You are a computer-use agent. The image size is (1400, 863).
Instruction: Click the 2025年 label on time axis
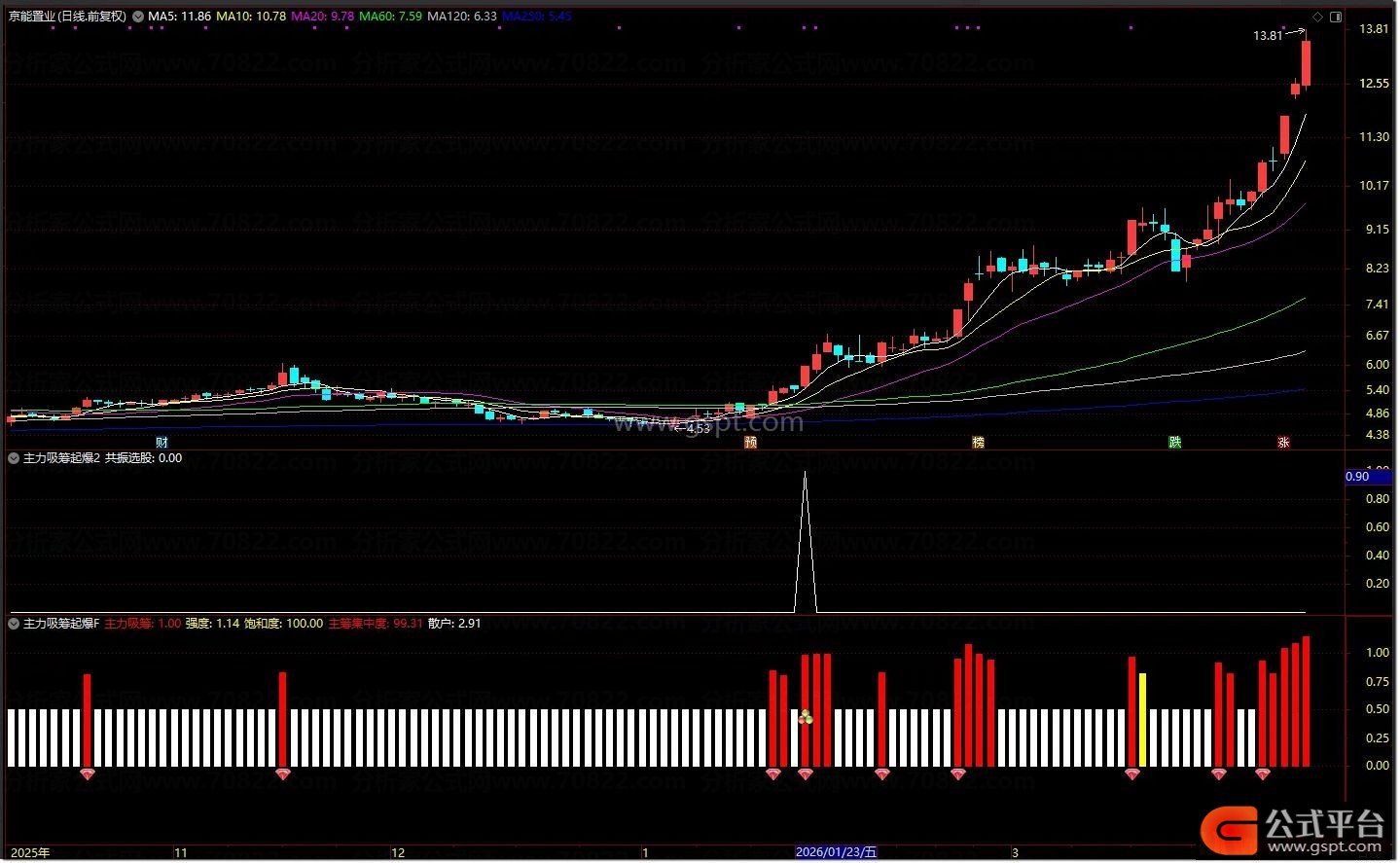tap(30, 852)
